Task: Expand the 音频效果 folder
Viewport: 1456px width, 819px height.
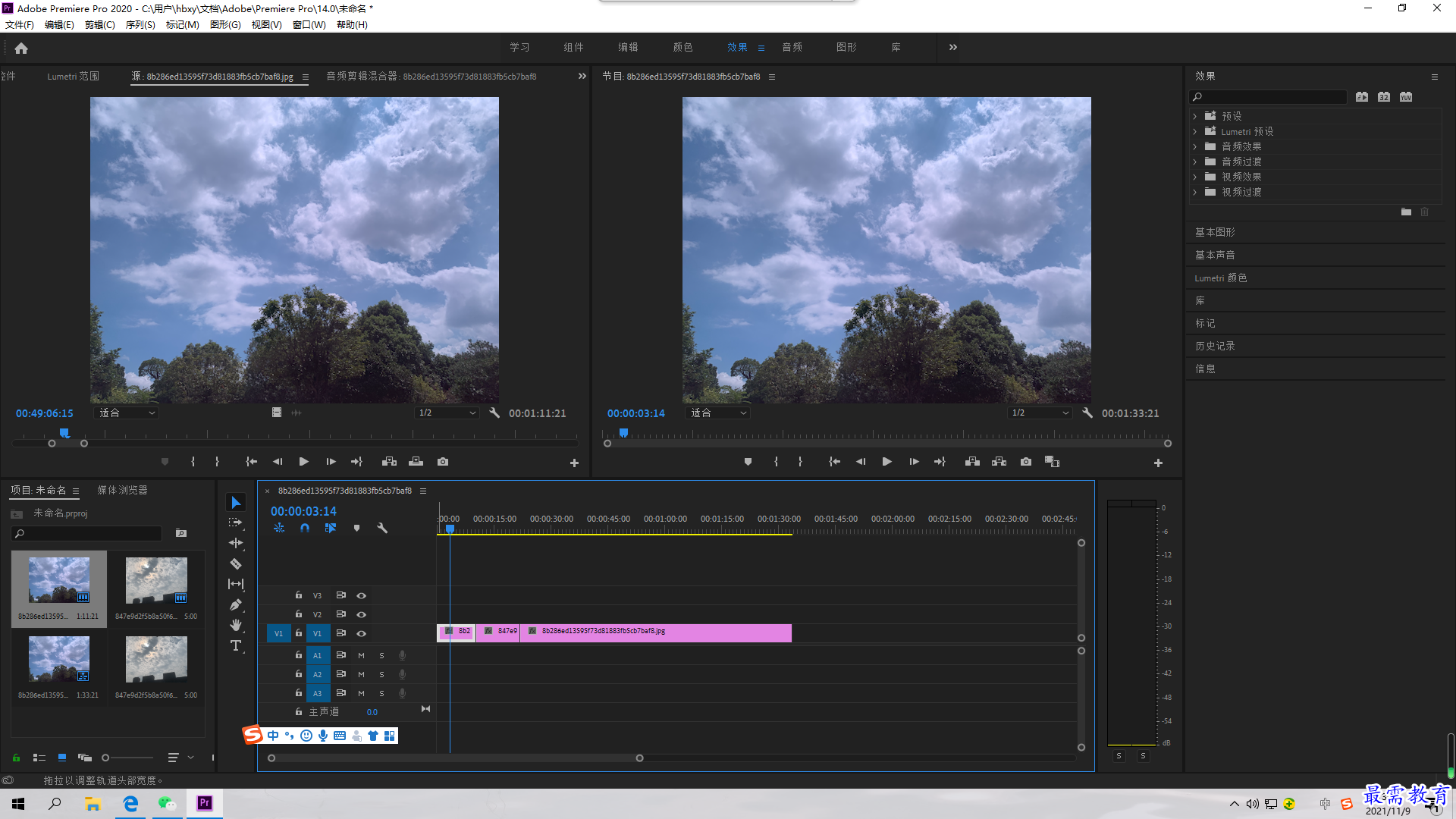Action: point(1194,146)
